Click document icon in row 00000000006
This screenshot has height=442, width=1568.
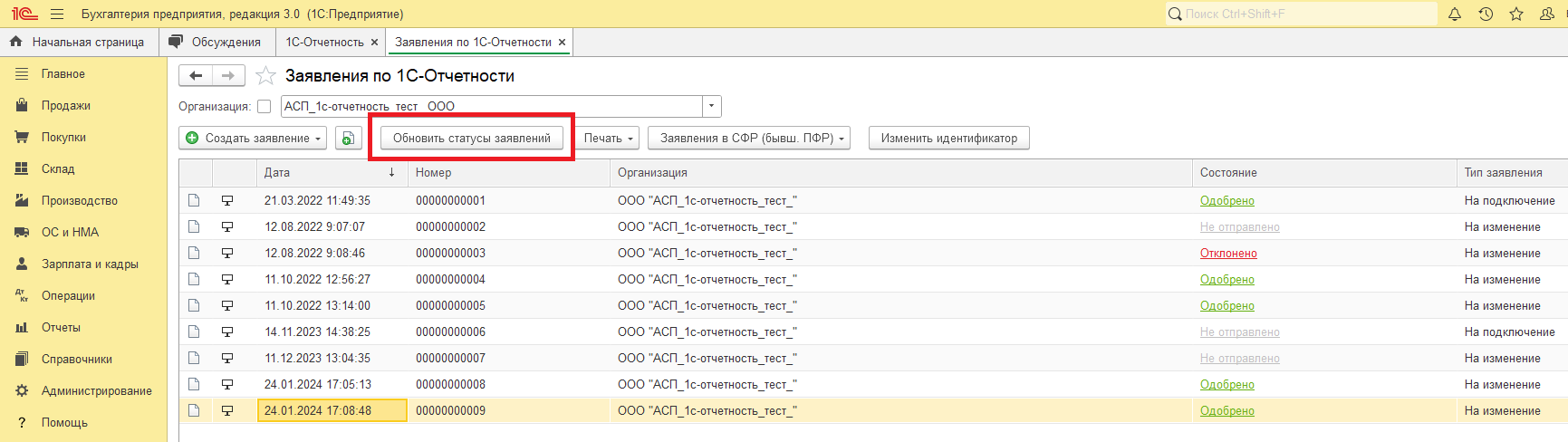click(194, 331)
